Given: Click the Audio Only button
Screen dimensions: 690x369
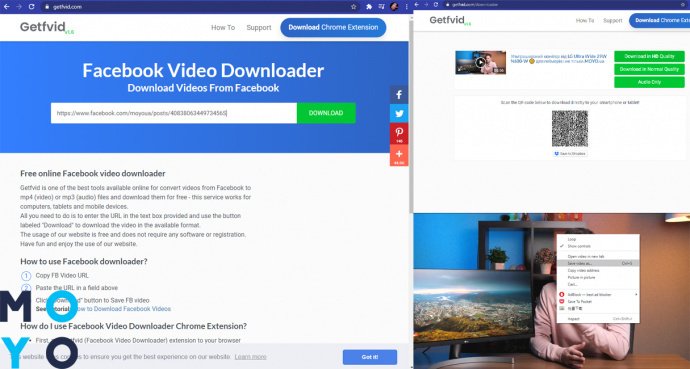Looking at the screenshot, I should (x=649, y=82).
